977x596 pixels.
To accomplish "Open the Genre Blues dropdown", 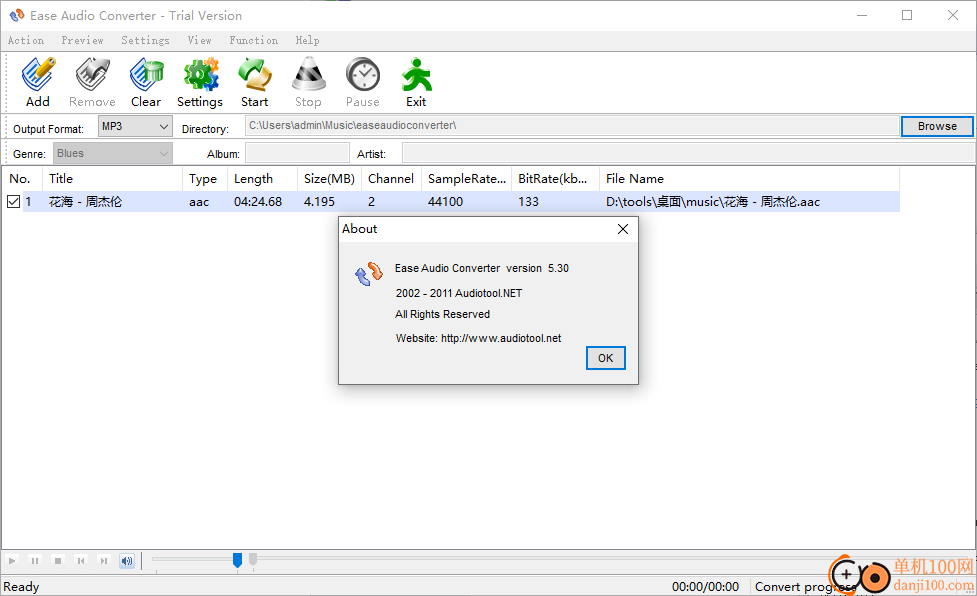I will [113, 153].
